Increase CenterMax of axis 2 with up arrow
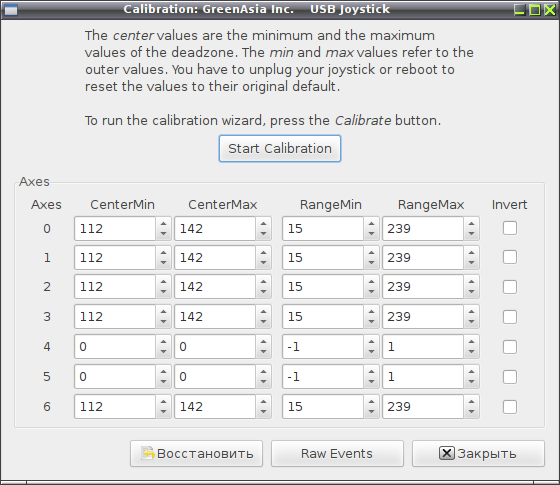 pos(264,282)
